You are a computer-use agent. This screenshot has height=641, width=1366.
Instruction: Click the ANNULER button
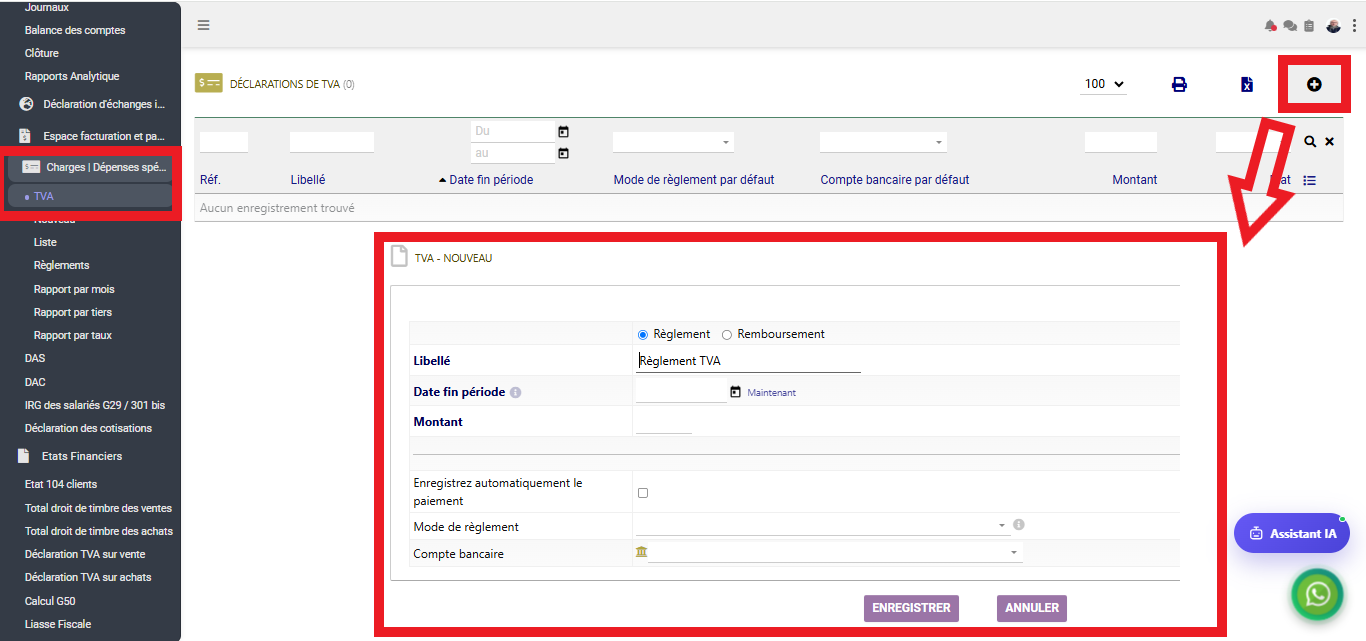1031,608
